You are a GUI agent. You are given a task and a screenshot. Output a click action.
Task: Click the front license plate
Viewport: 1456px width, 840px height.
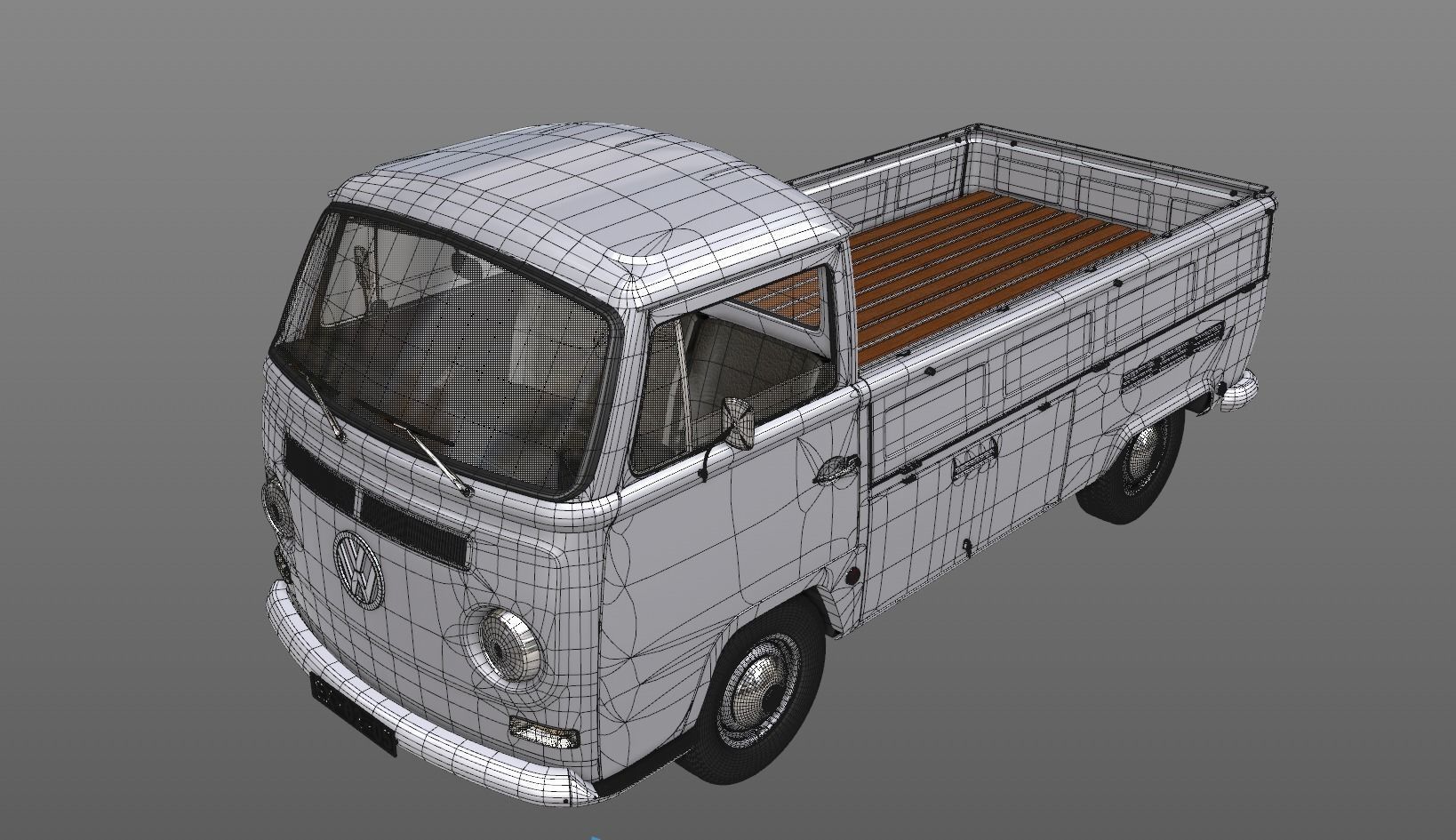point(353,714)
